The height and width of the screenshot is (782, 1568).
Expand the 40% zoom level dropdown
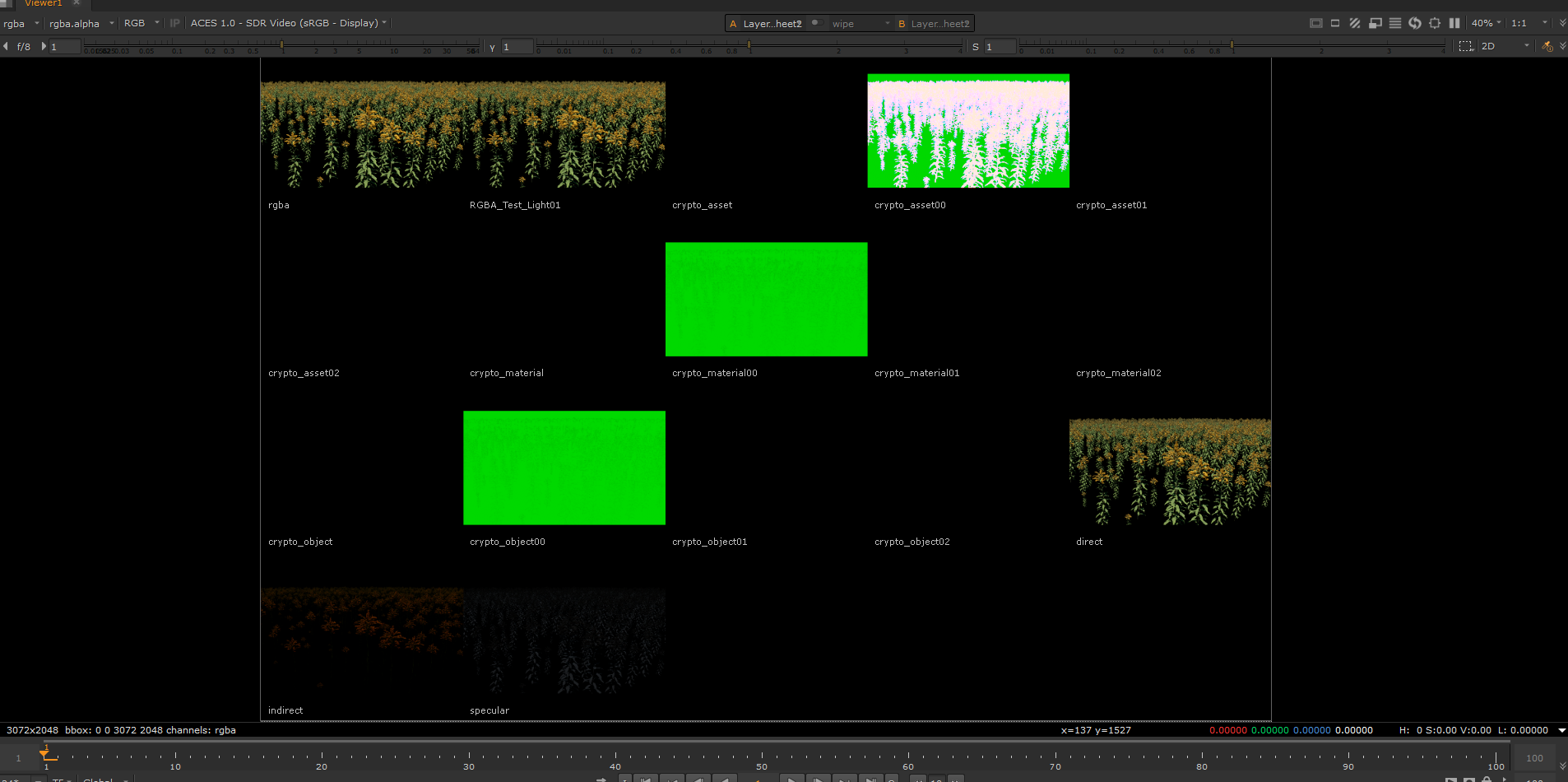point(1487,23)
